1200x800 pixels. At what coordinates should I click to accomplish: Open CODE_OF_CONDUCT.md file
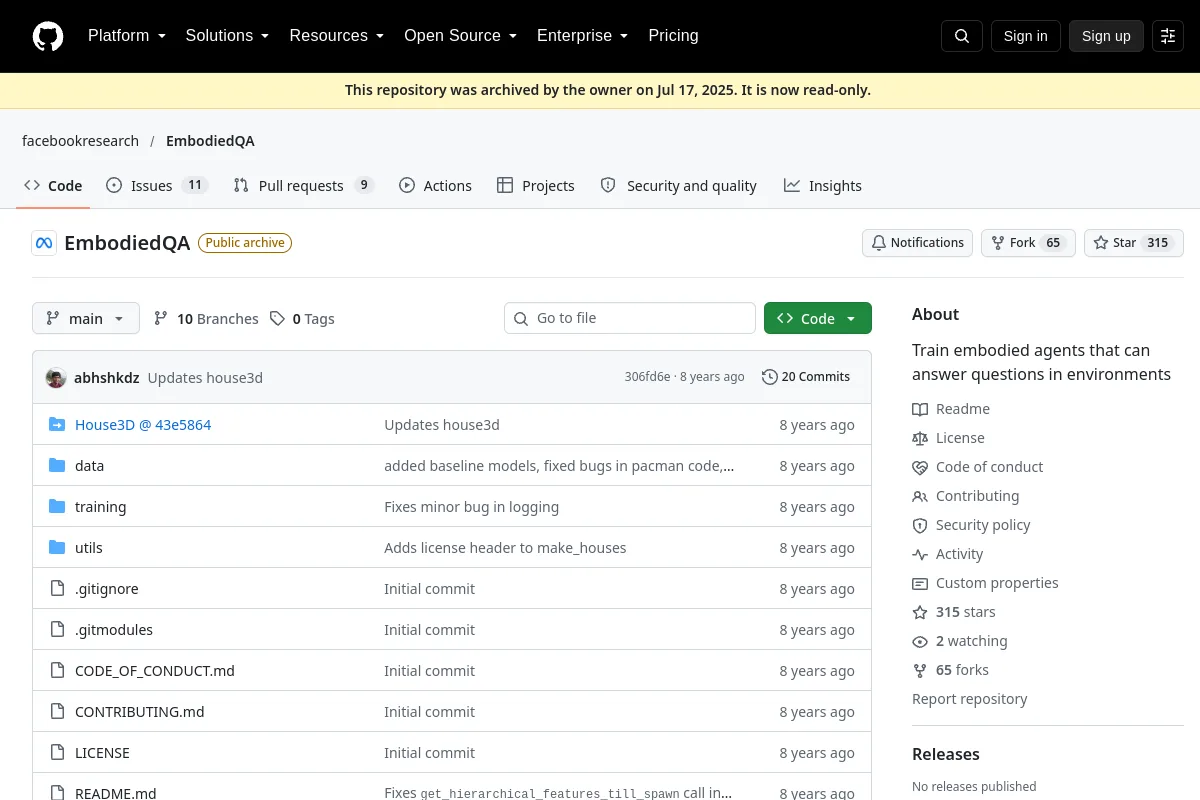(x=155, y=671)
